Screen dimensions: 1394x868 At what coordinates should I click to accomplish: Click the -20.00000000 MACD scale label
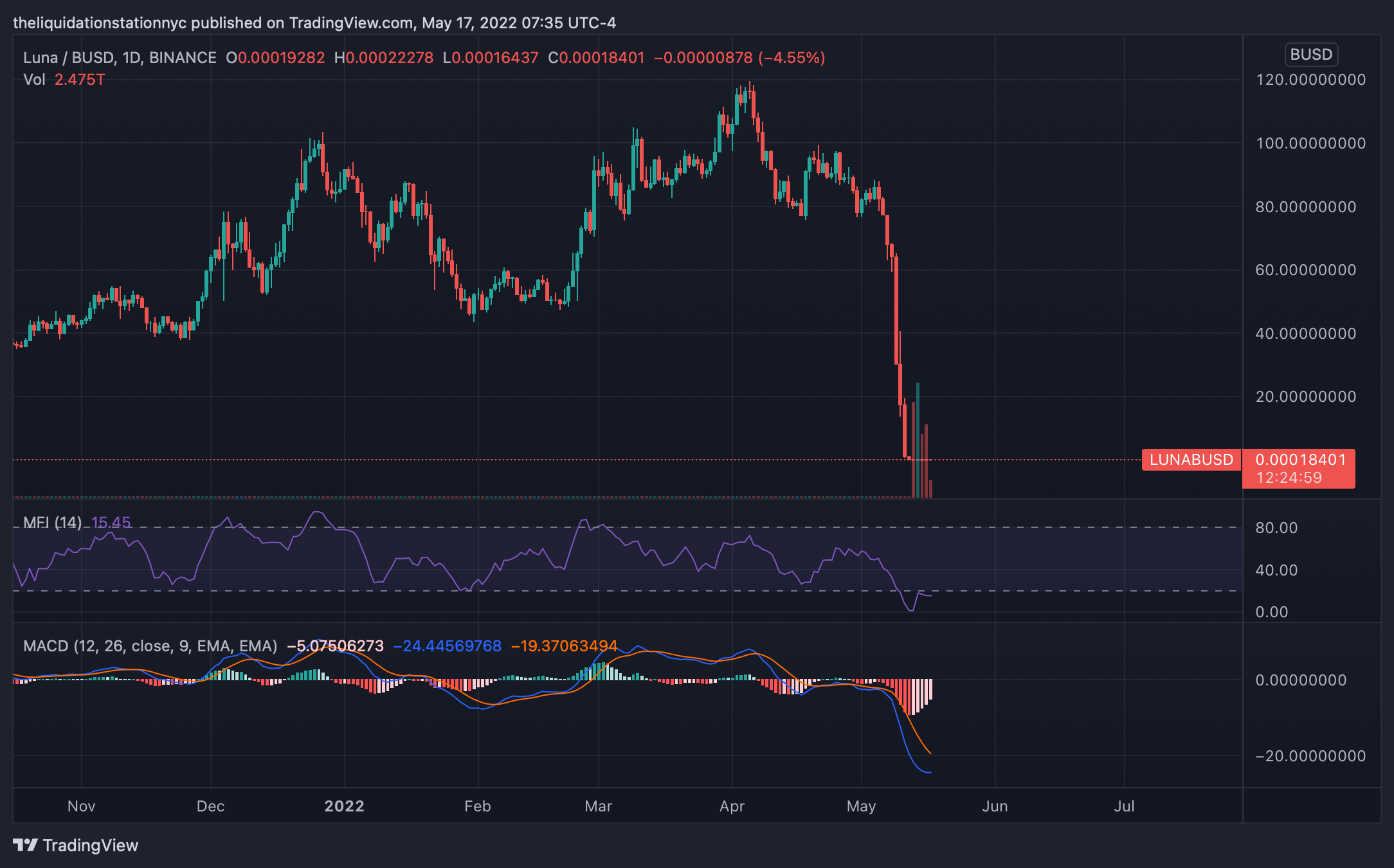tap(1310, 756)
